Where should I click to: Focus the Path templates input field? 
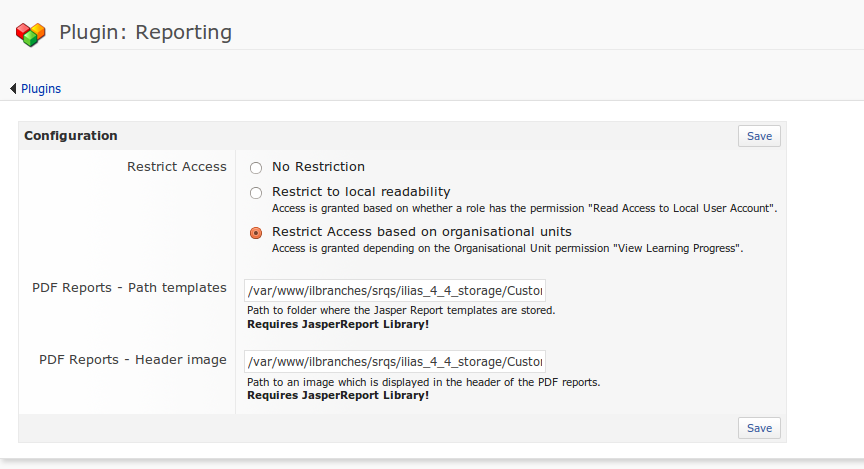(x=395, y=291)
